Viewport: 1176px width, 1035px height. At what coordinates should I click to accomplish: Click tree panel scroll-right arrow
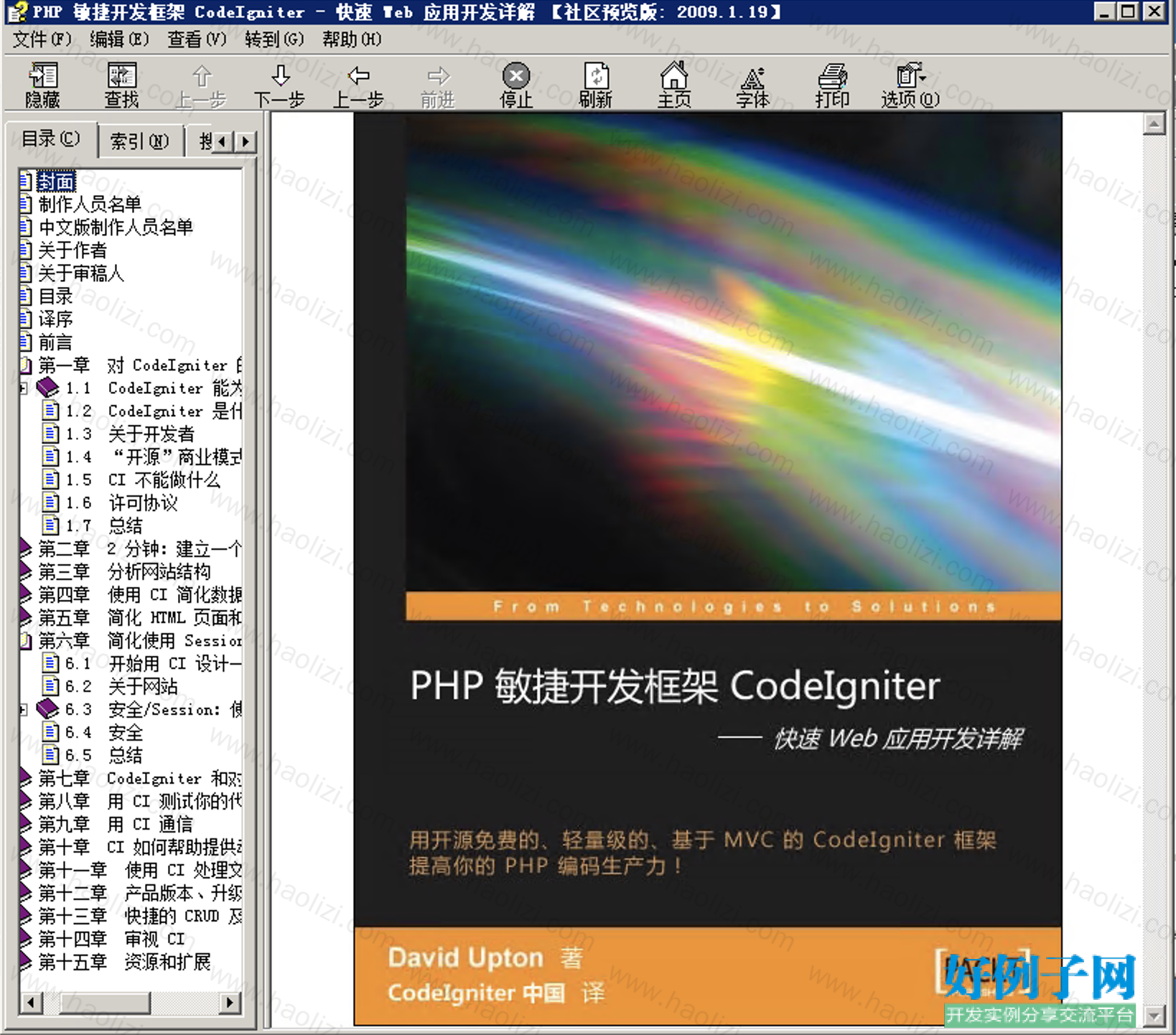coord(230,1002)
